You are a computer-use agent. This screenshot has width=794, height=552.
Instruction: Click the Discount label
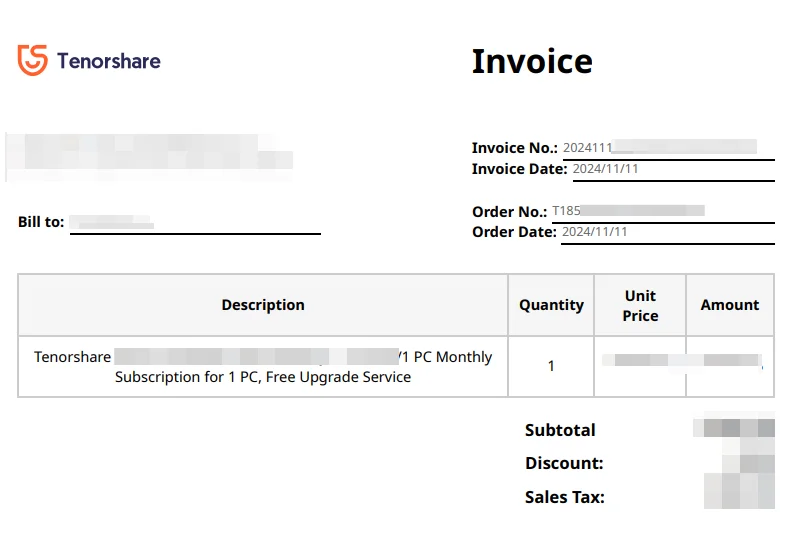click(x=564, y=463)
